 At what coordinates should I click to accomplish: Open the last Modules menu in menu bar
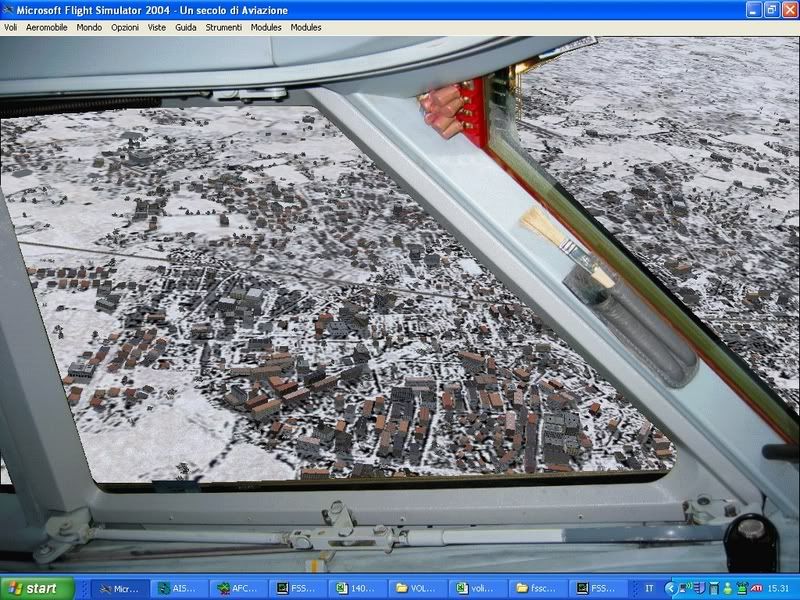point(306,28)
